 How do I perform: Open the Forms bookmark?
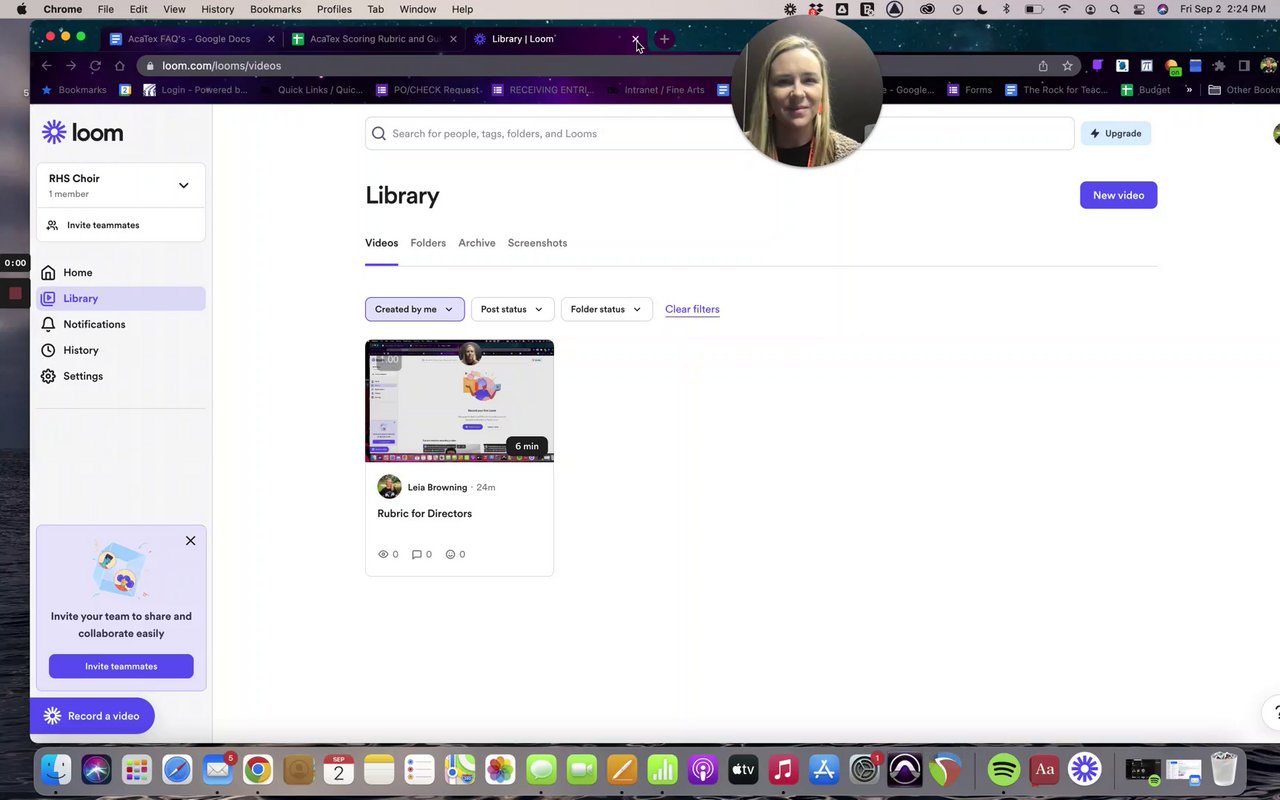pyautogui.click(x=970, y=90)
